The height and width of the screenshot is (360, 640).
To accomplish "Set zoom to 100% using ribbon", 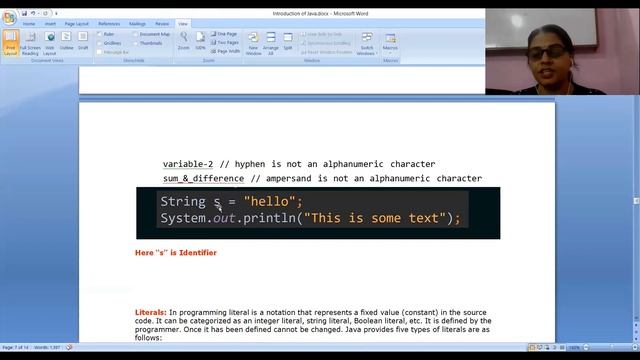I will pos(200,41).
